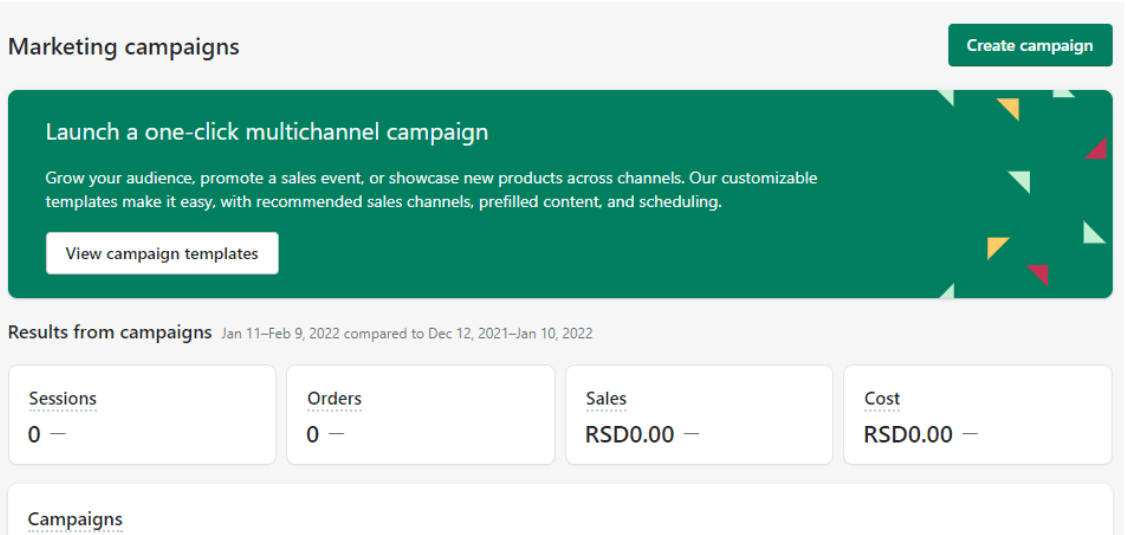Click the Orders value of 0
Image resolution: width=1126 pixels, height=535 pixels.
(313, 435)
